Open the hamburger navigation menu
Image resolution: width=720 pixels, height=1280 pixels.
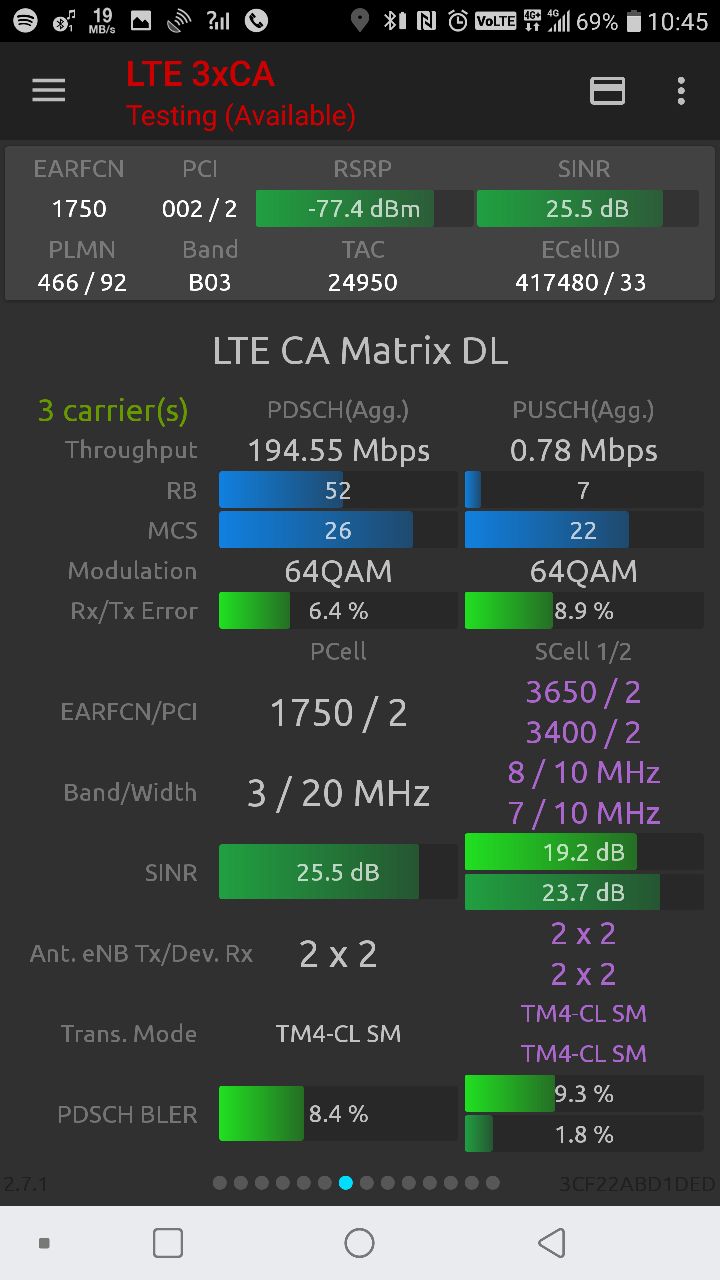[x=48, y=91]
